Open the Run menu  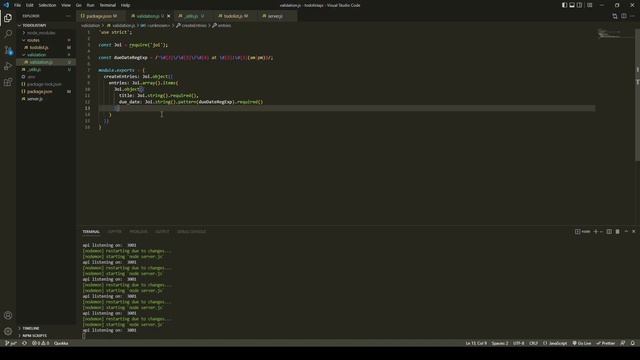91,5
